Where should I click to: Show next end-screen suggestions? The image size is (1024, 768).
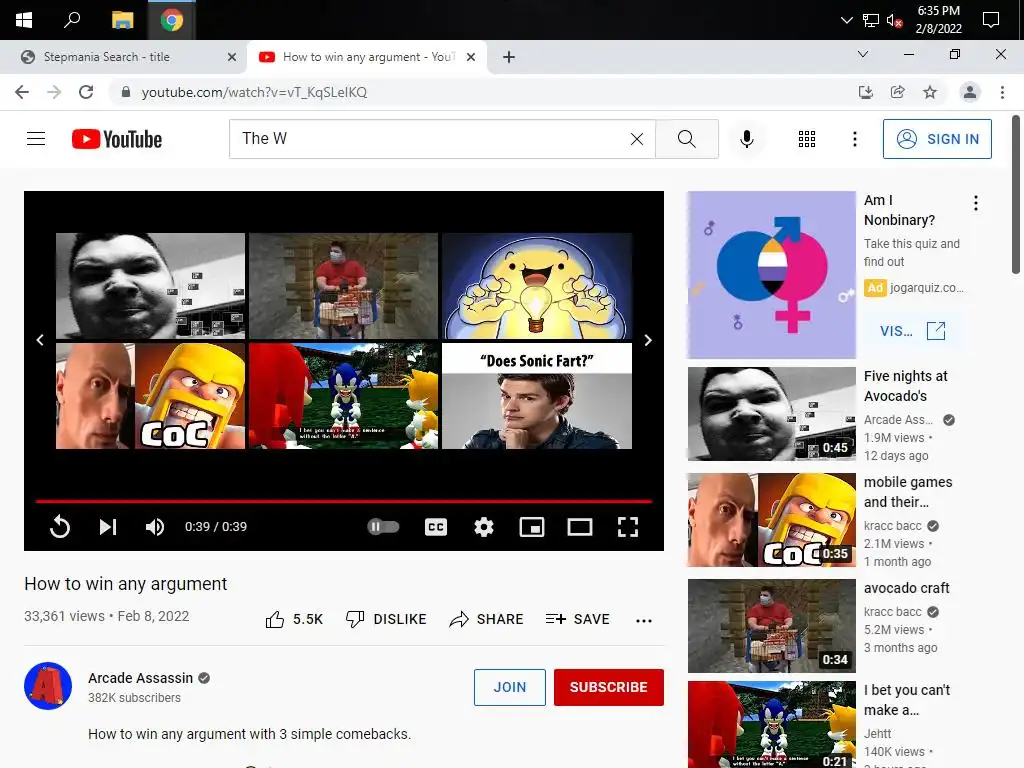(648, 340)
